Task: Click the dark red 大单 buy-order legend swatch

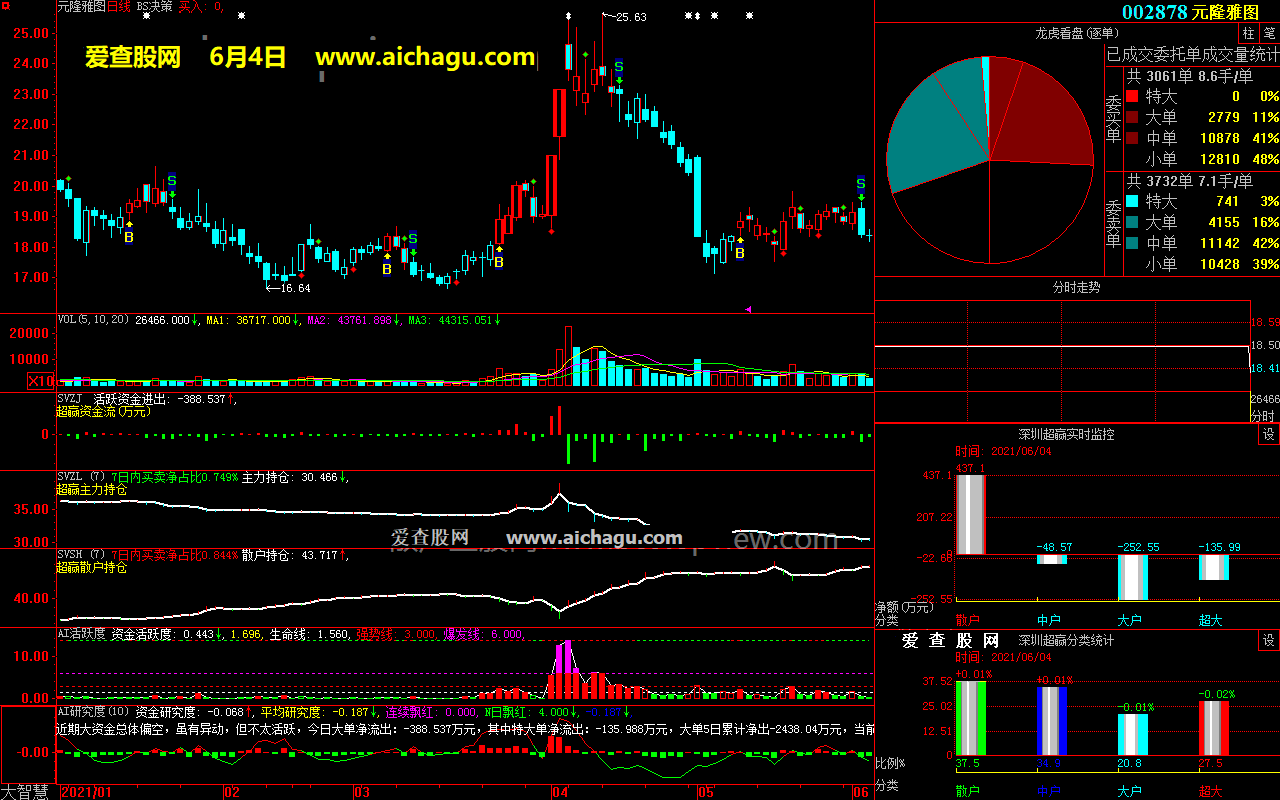Action: click(x=1132, y=118)
